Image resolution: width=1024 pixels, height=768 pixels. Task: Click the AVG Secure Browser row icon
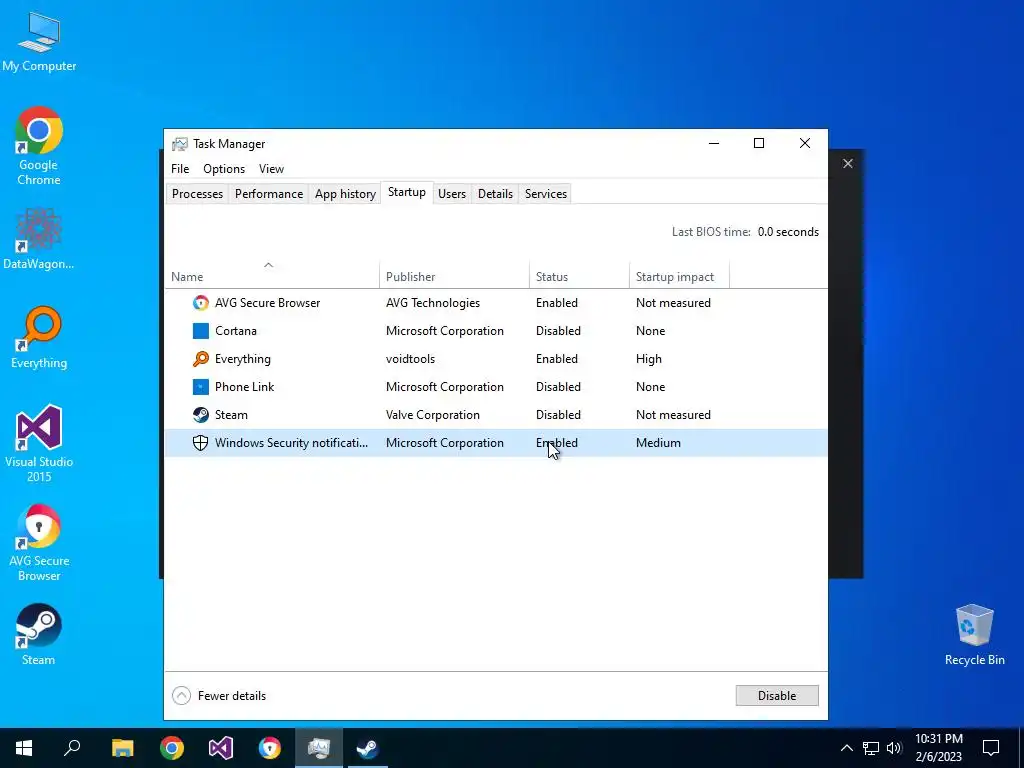(x=200, y=303)
